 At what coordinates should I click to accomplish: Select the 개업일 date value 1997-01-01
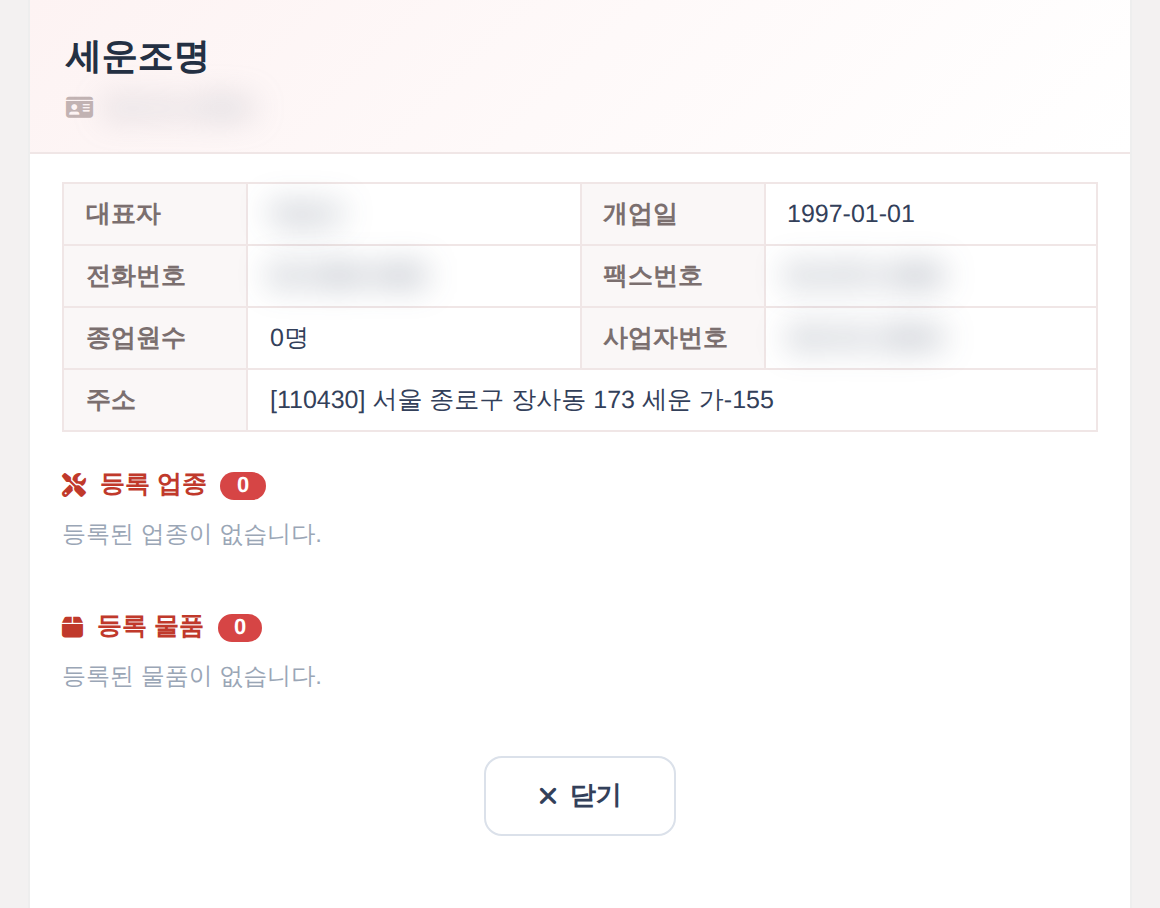click(x=851, y=214)
